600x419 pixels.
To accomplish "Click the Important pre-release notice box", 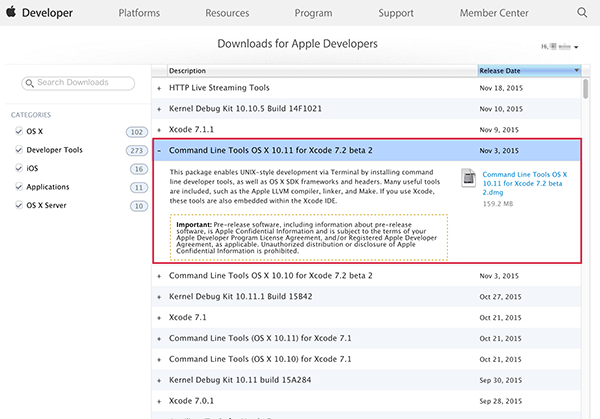I will (309, 237).
